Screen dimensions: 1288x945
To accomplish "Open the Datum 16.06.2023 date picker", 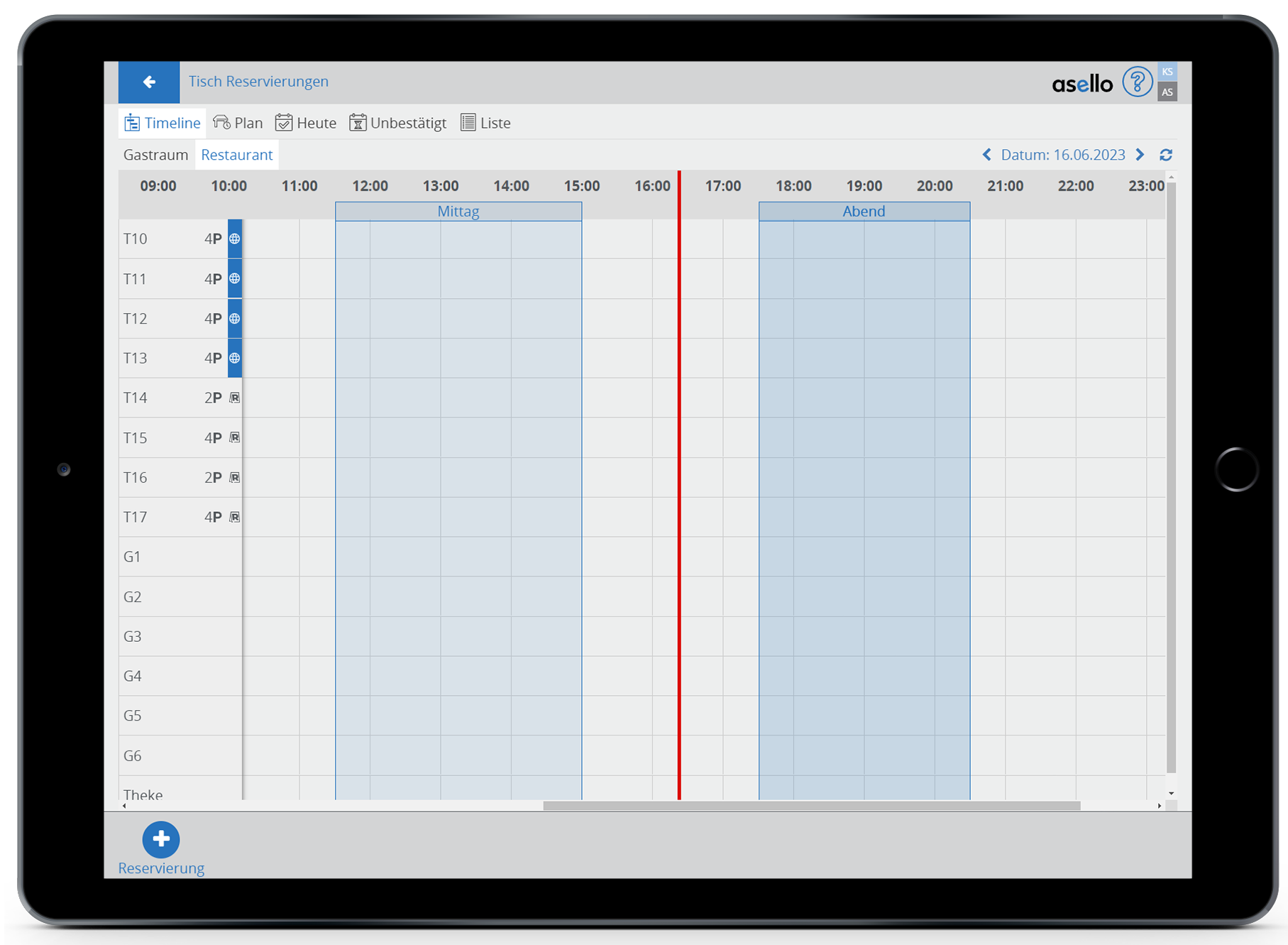I will click(1062, 155).
